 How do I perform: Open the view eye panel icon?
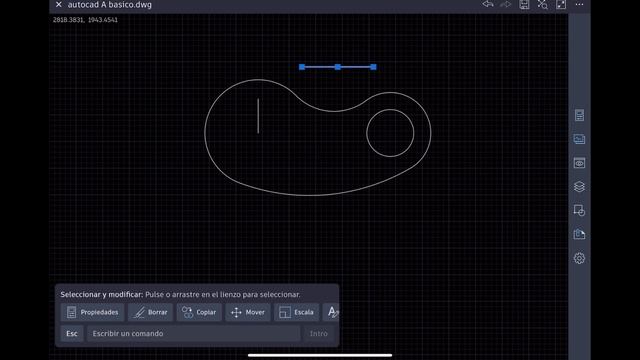click(579, 163)
